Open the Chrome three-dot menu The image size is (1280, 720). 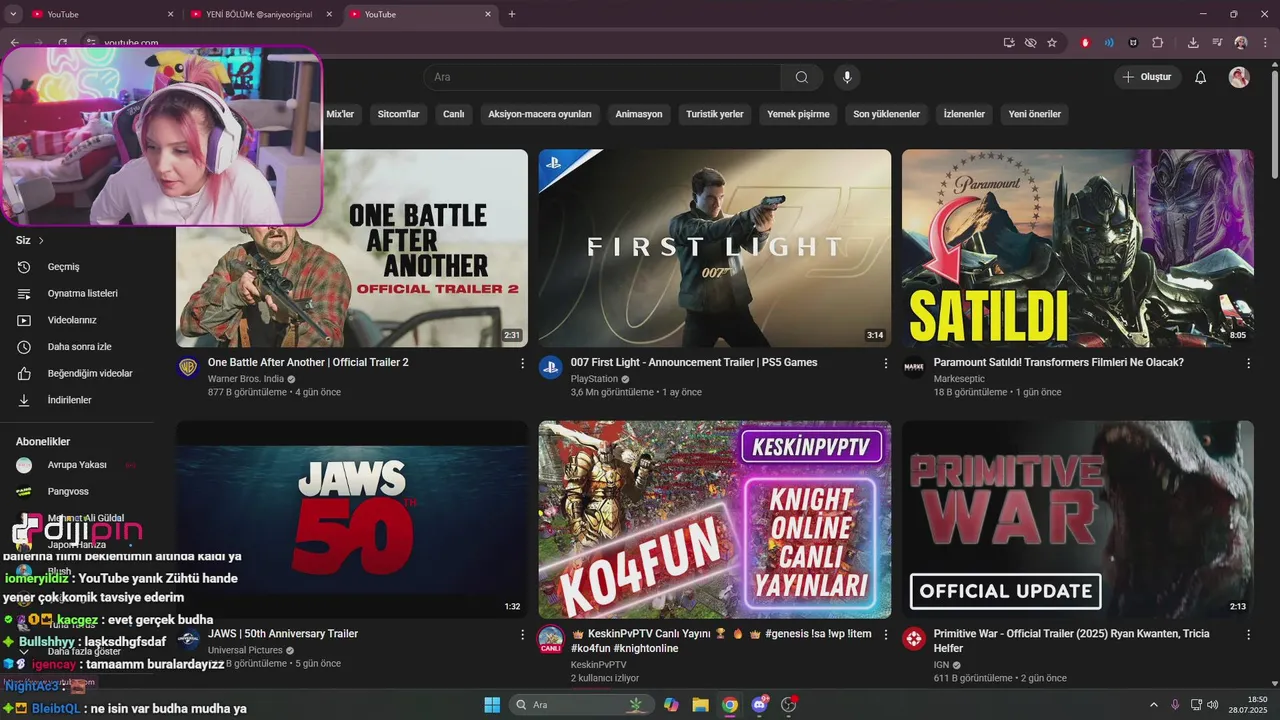tap(1265, 43)
